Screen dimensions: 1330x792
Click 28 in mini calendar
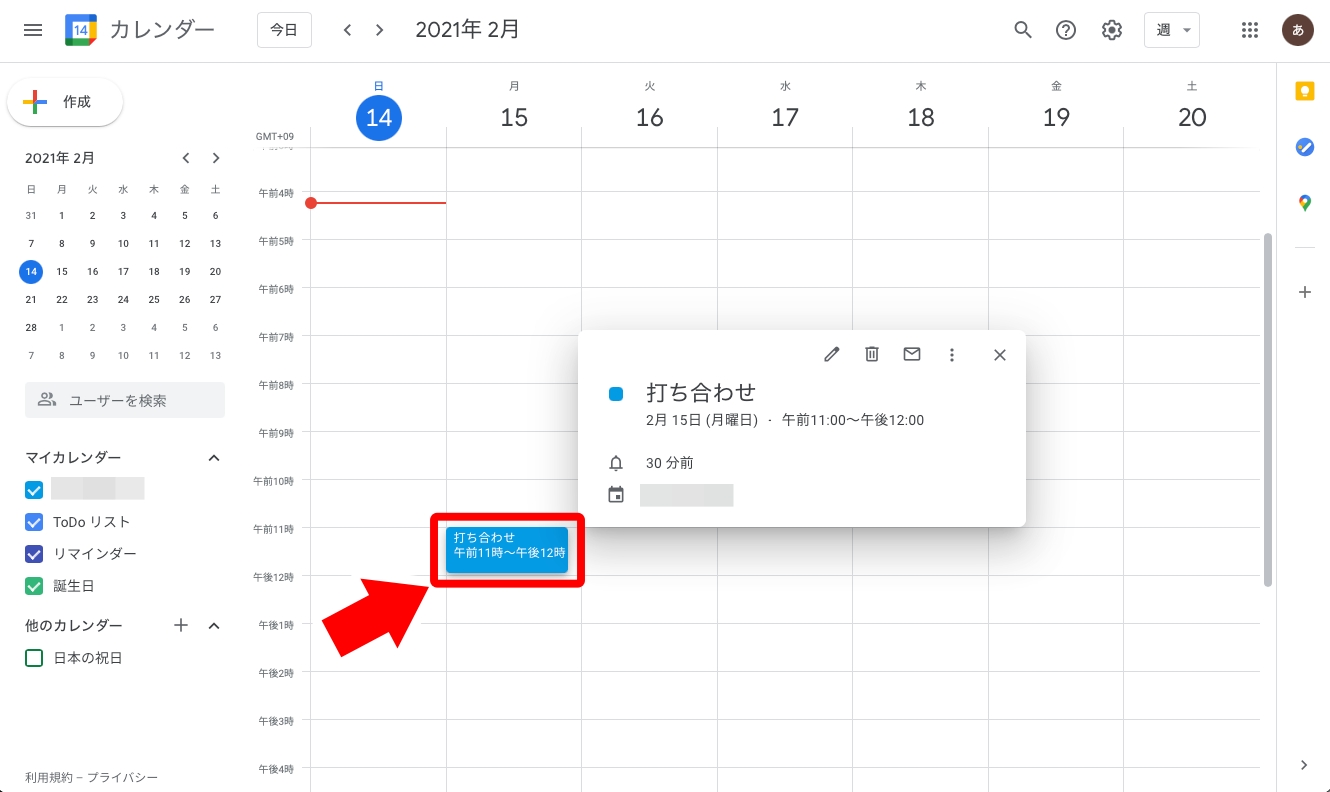click(x=31, y=327)
